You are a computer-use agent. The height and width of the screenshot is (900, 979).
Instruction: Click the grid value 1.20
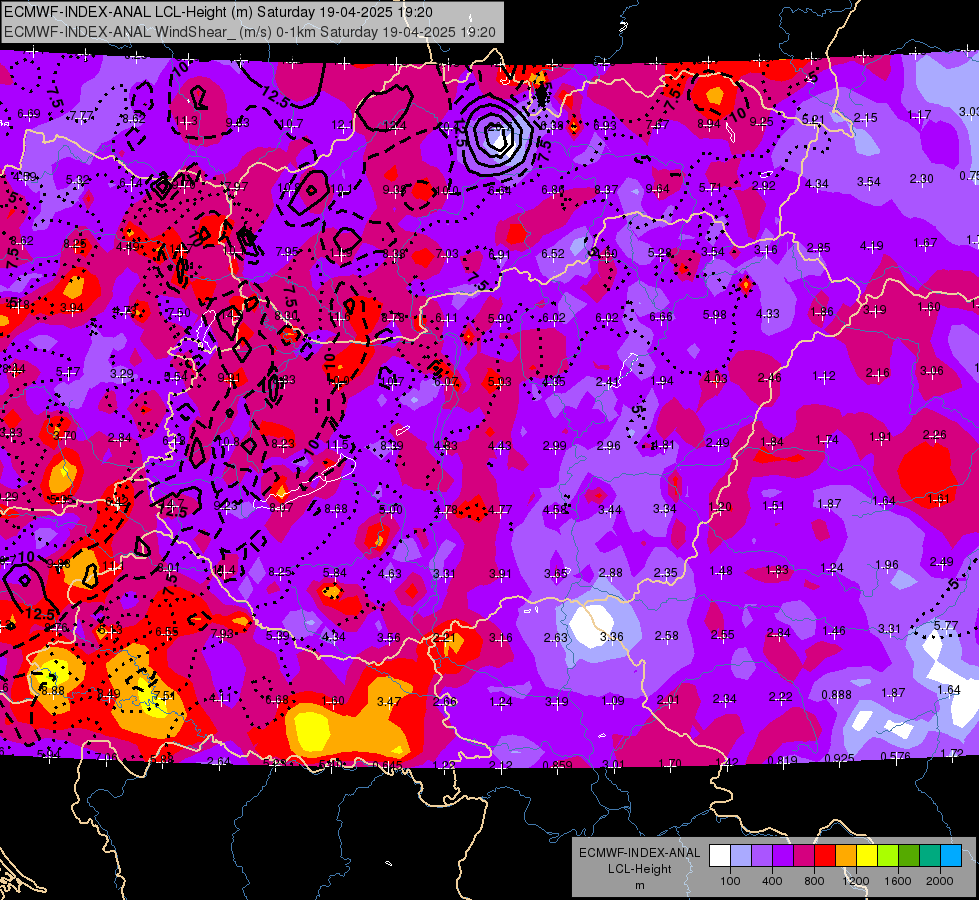(719, 507)
